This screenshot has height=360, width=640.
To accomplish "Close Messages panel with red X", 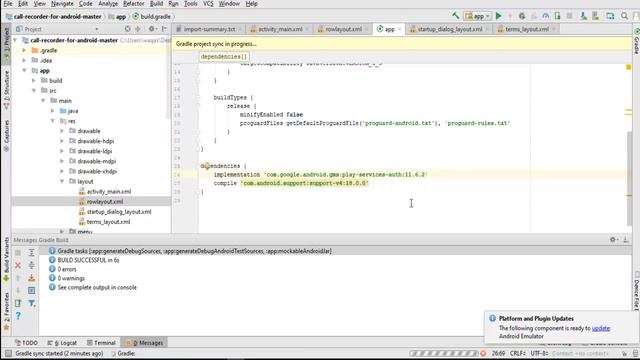I will 18,265.
